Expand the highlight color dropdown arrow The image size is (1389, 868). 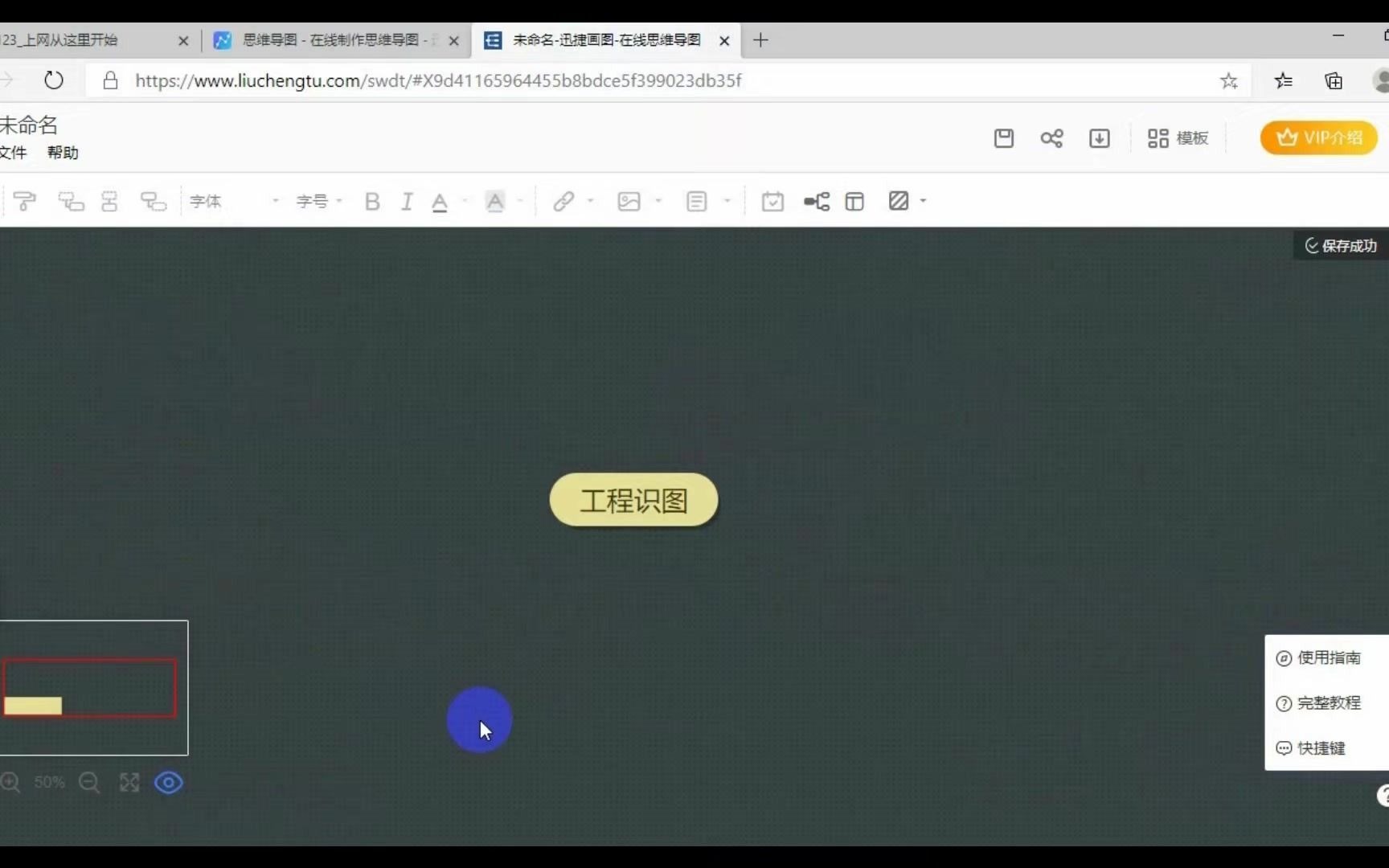click(x=520, y=201)
